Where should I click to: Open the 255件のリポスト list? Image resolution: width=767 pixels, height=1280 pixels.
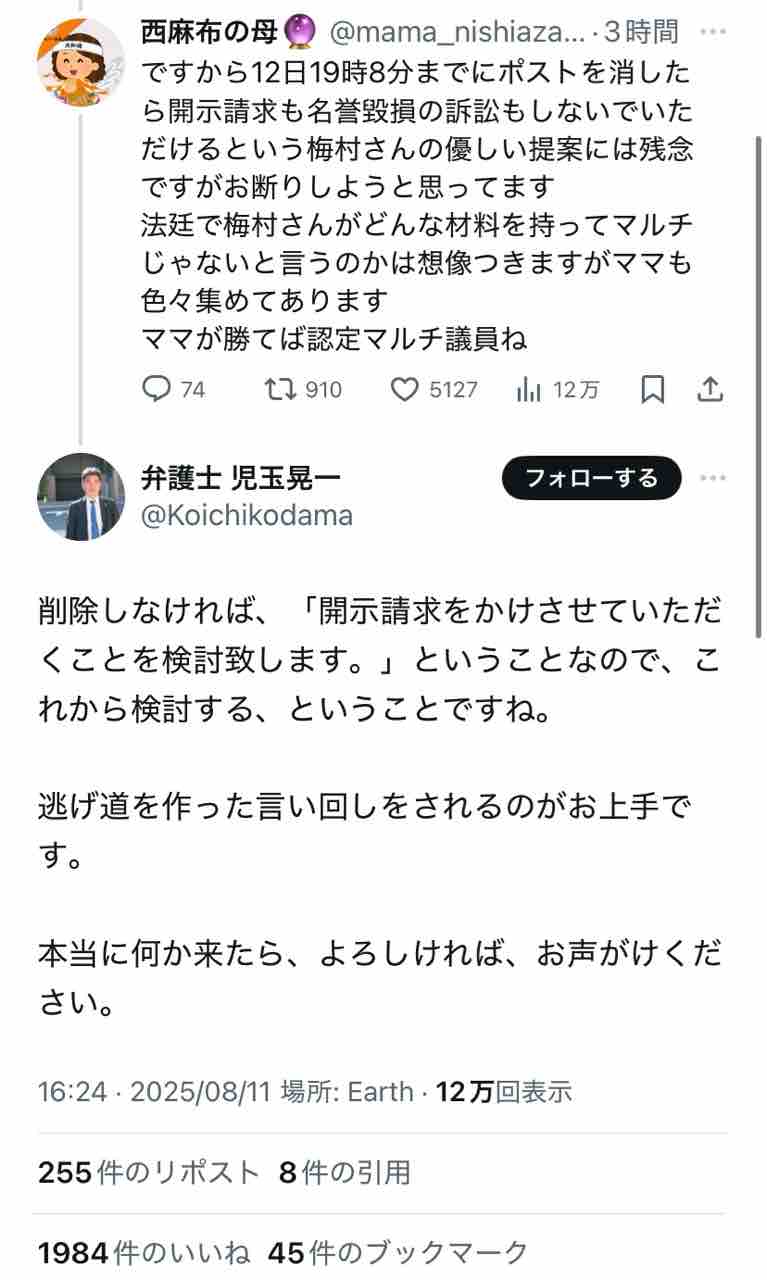click(x=148, y=1172)
